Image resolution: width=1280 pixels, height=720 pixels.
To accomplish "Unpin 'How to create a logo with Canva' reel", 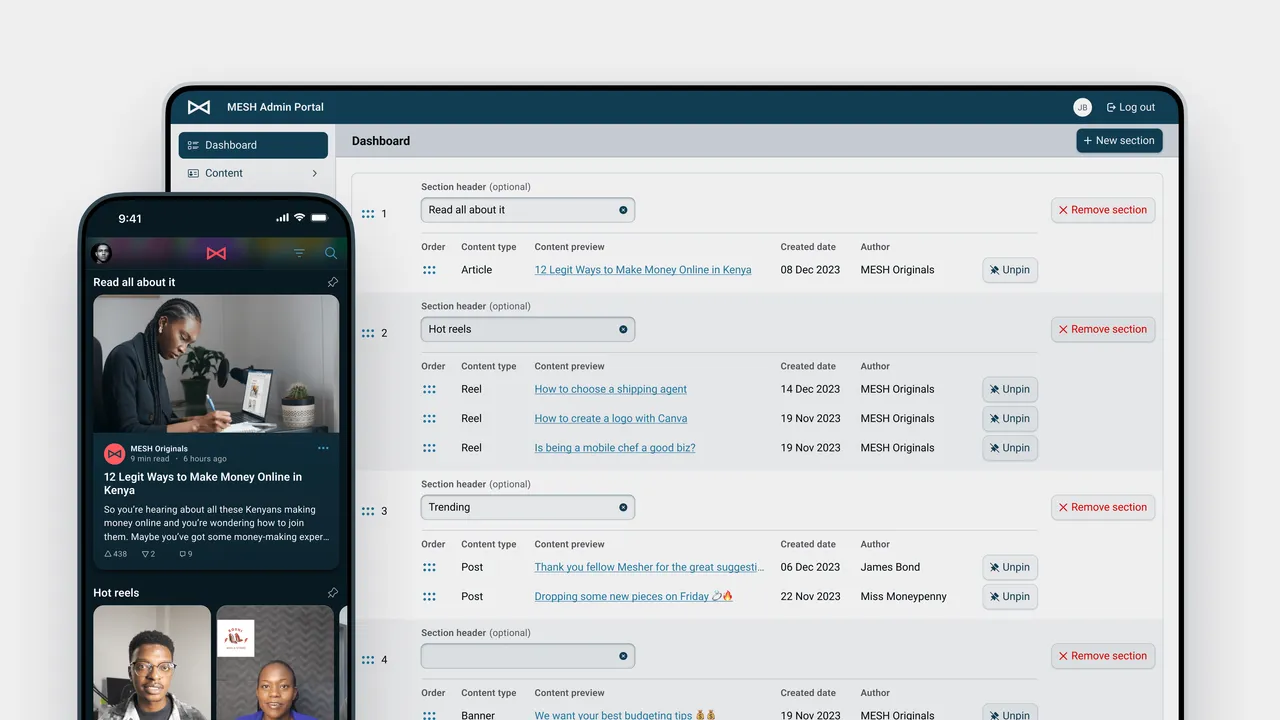I will point(1010,419).
